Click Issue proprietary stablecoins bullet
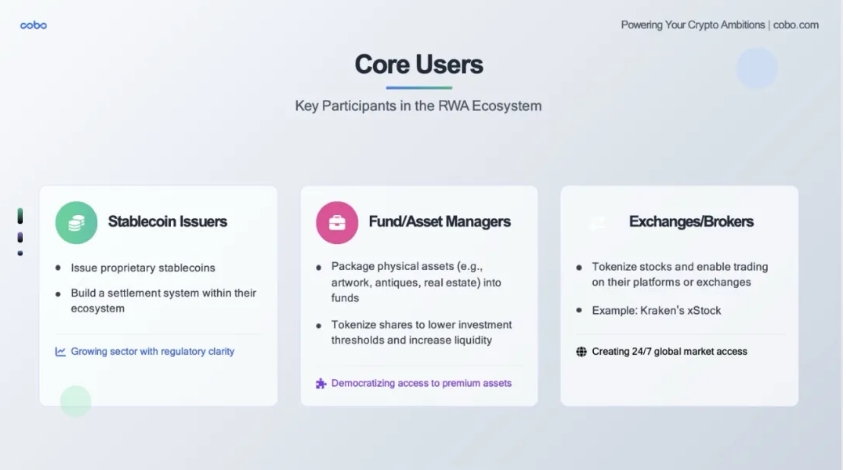846x470 pixels. coord(143,268)
